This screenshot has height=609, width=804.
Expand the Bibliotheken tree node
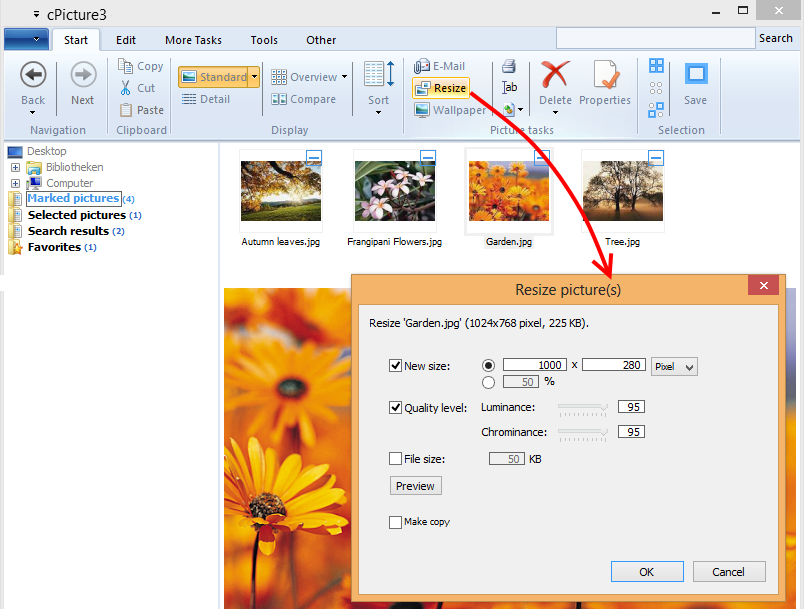click(15, 168)
